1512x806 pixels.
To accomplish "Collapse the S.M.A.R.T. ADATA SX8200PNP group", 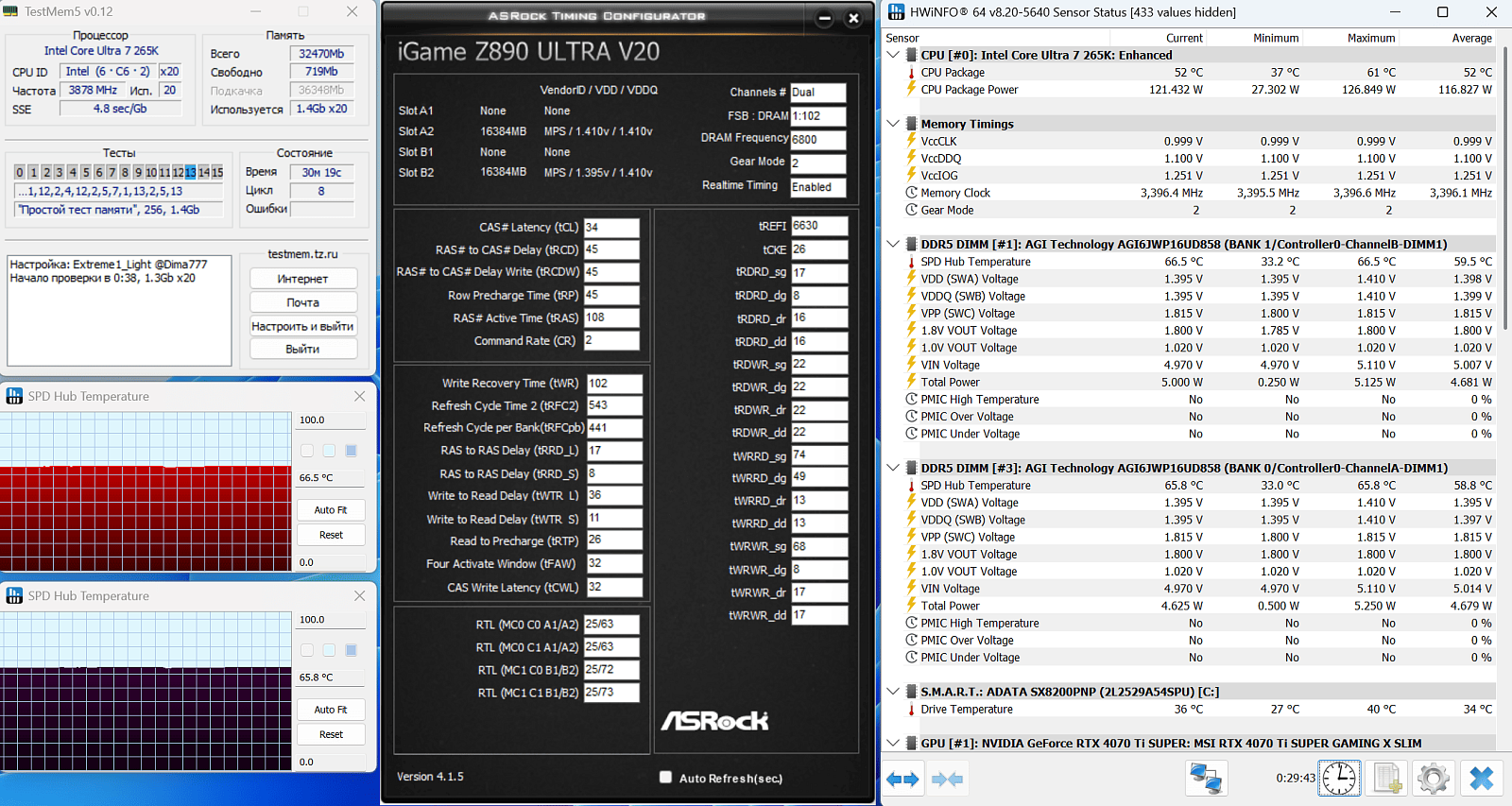I will (x=893, y=692).
